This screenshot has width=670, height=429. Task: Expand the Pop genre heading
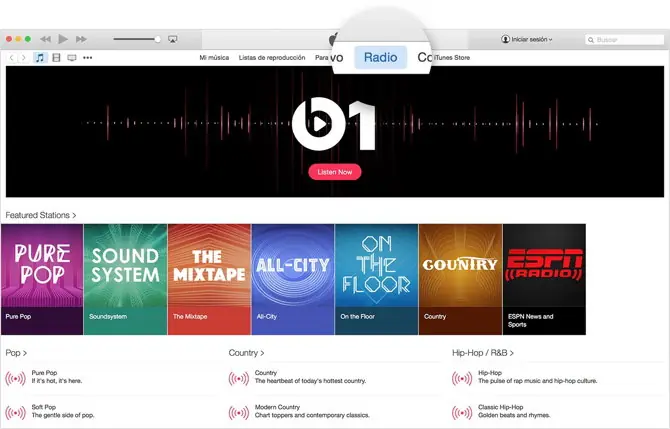[x=16, y=353]
